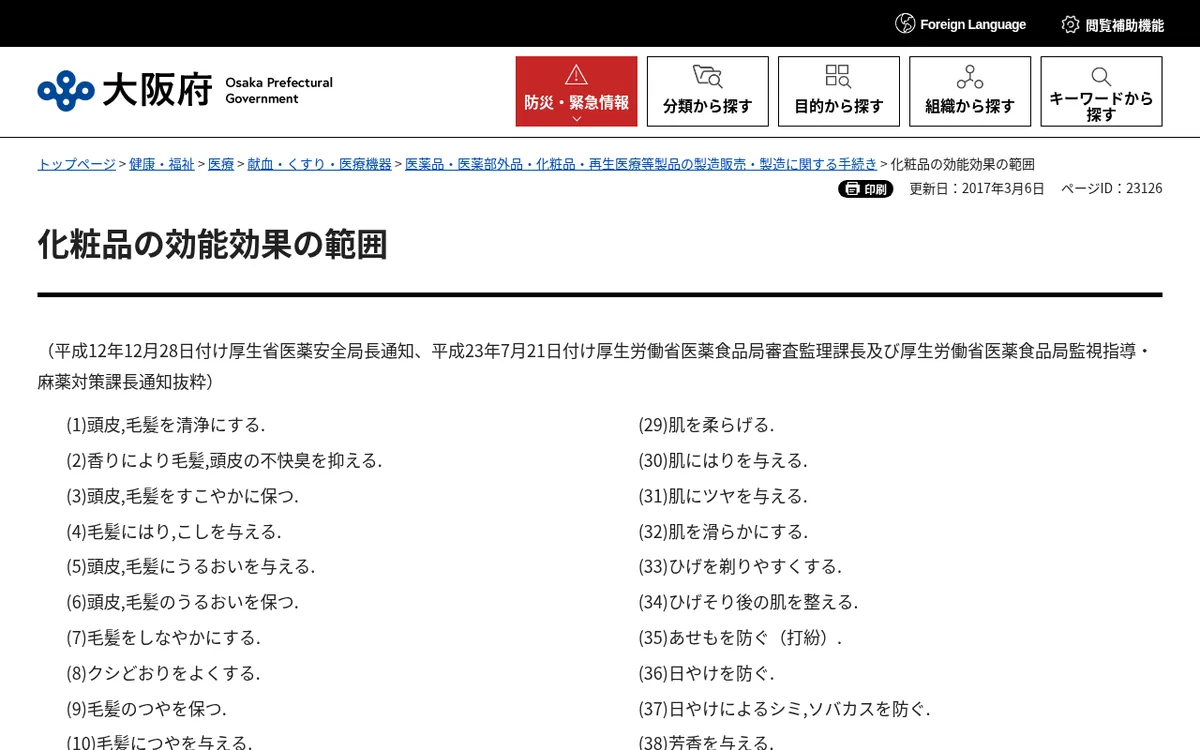1200x750 pixels.
Task: Click item (9)毛髪のつやを保つ.
Action: tap(147, 709)
